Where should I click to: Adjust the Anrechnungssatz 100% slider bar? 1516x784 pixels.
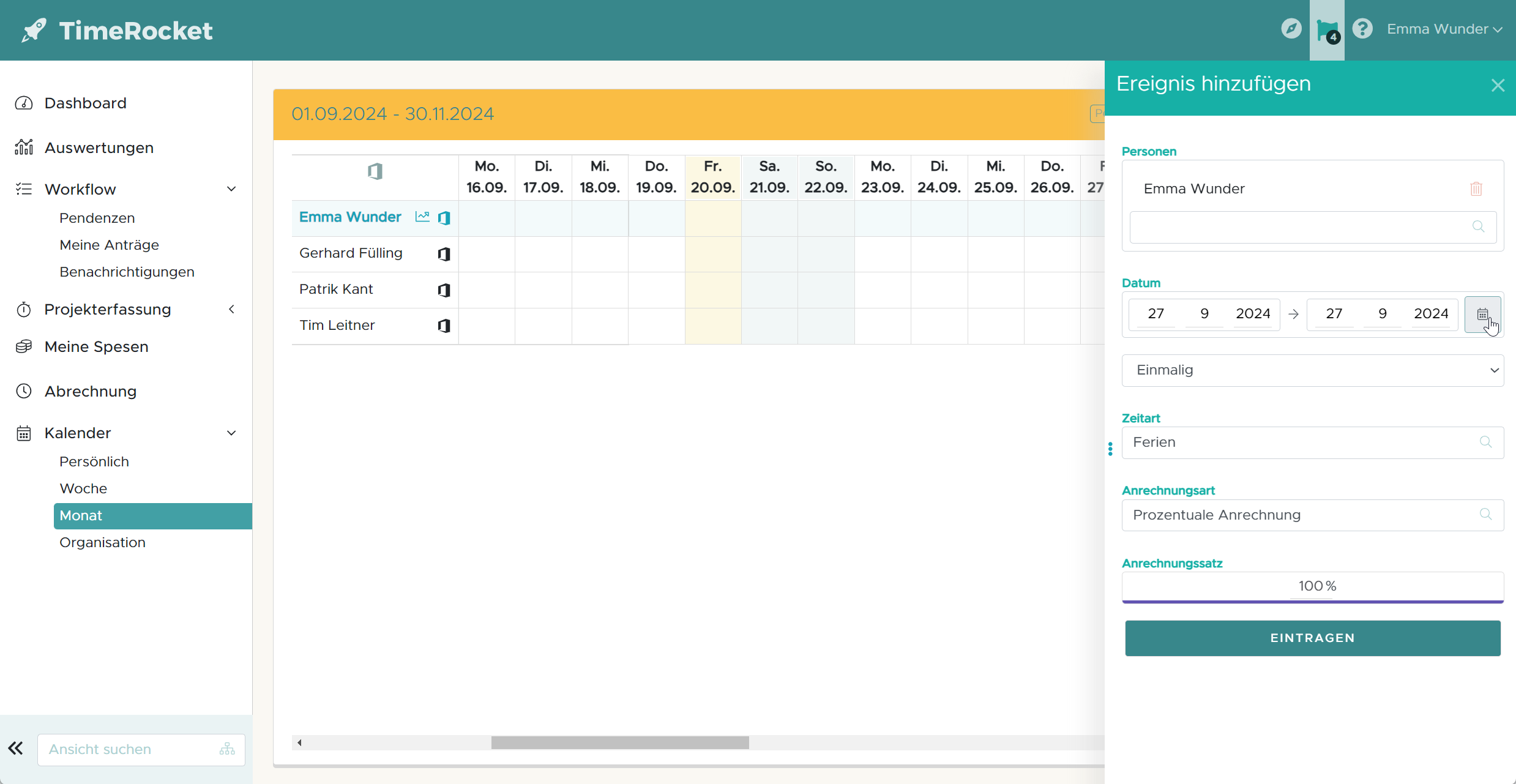(x=1312, y=601)
